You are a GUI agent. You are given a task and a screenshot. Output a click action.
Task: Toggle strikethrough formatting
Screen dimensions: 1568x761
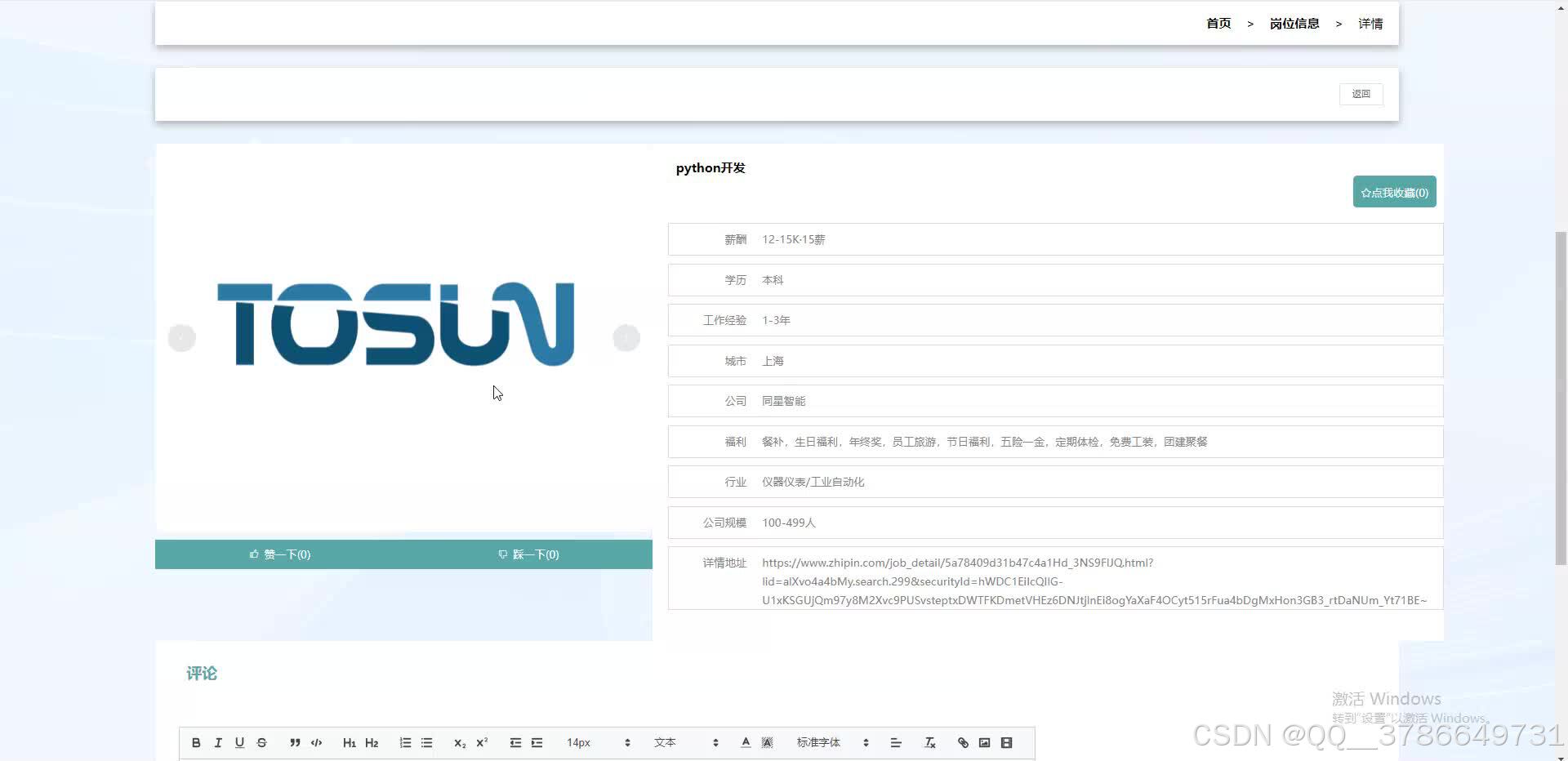click(x=261, y=742)
